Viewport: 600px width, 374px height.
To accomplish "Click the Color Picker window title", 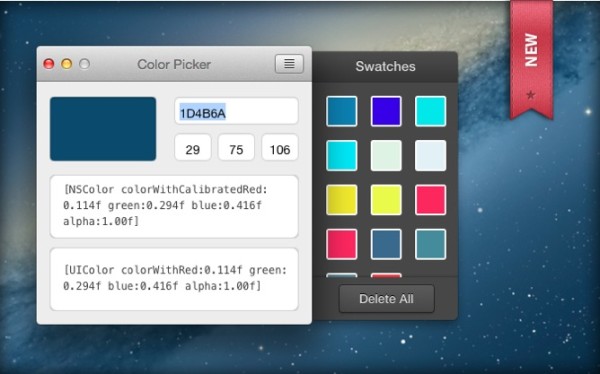I will point(174,64).
